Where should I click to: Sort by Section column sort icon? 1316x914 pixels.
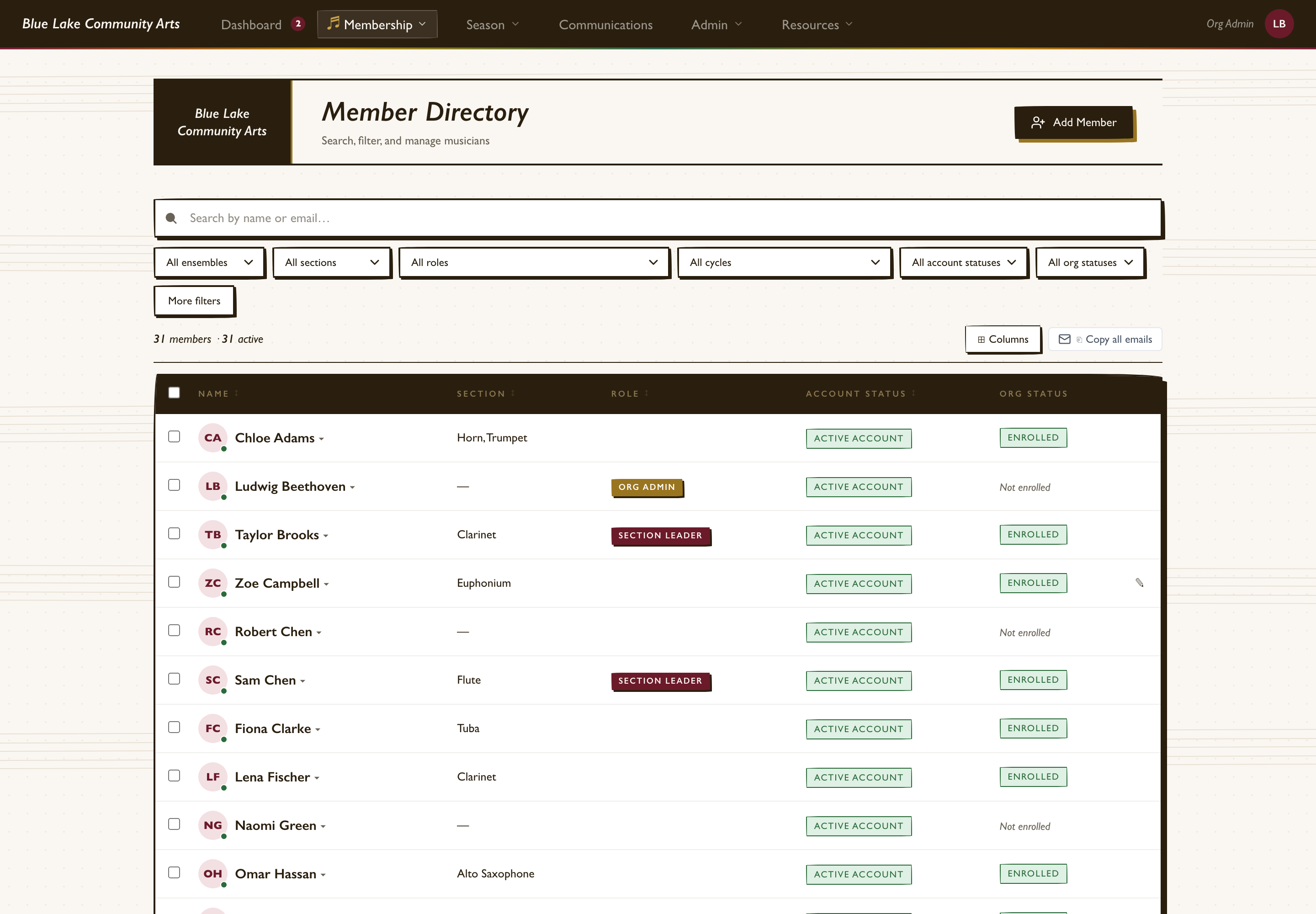(x=513, y=393)
